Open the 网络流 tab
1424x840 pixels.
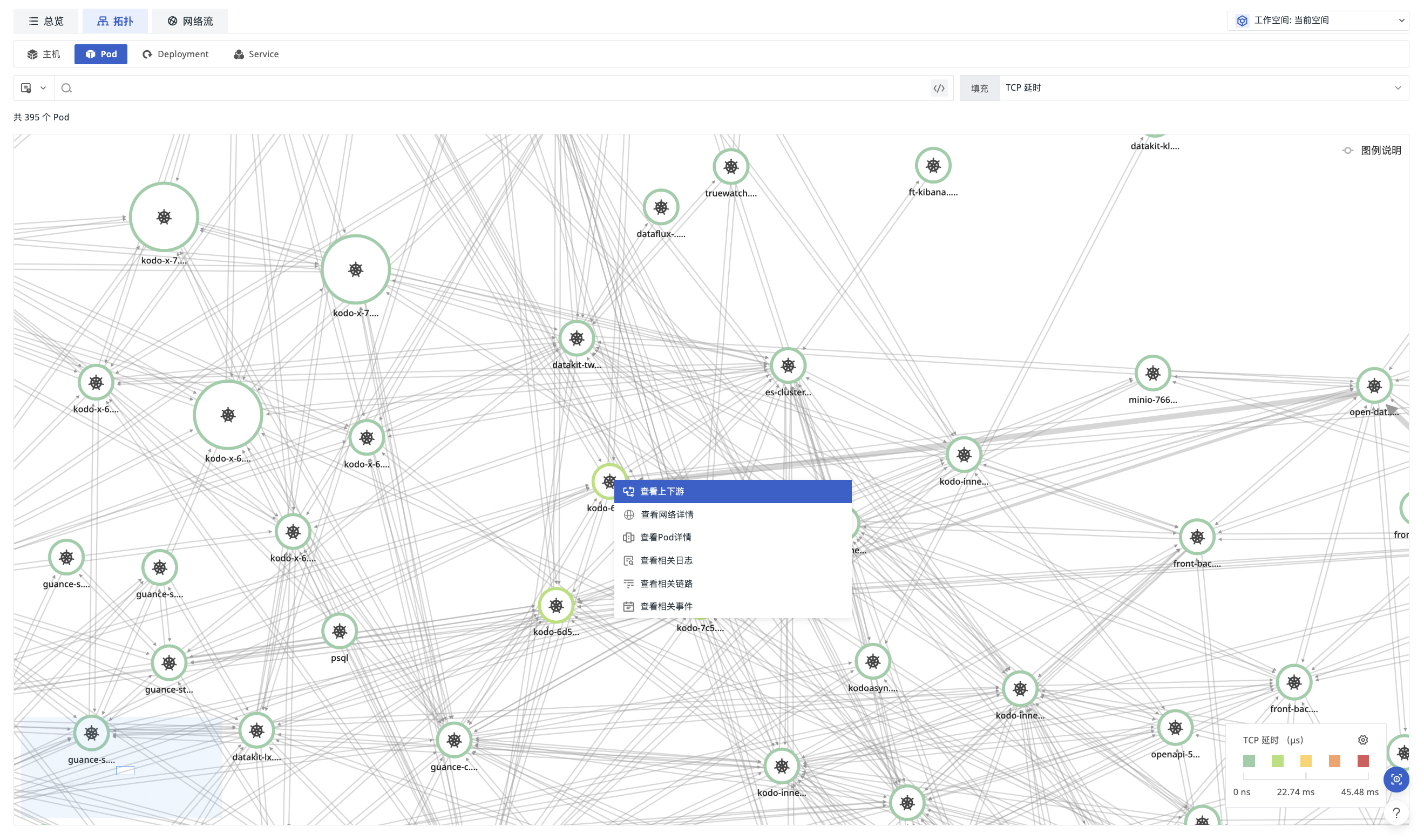[189, 21]
